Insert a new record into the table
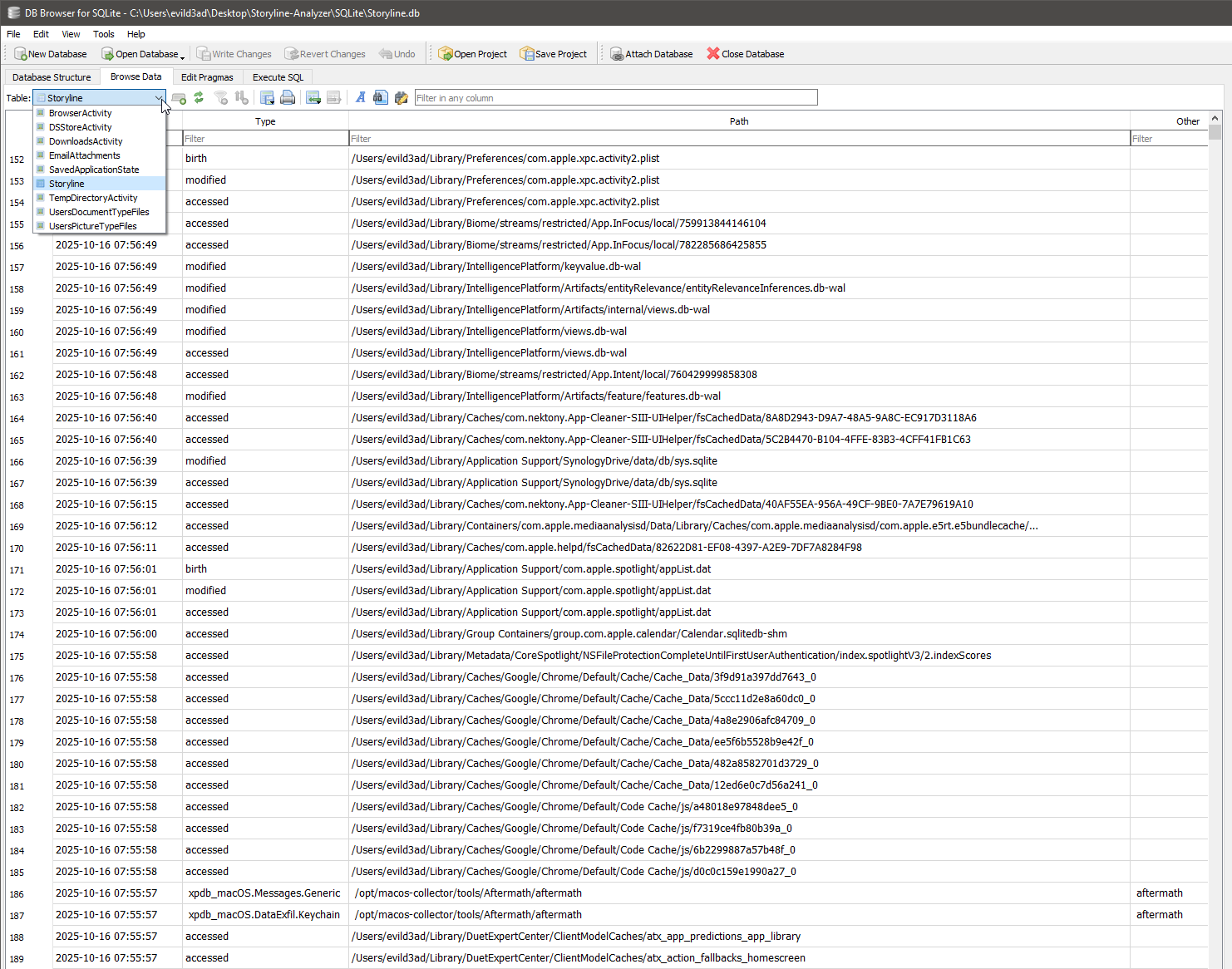The height and width of the screenshot is (969, 1232). 179,97
